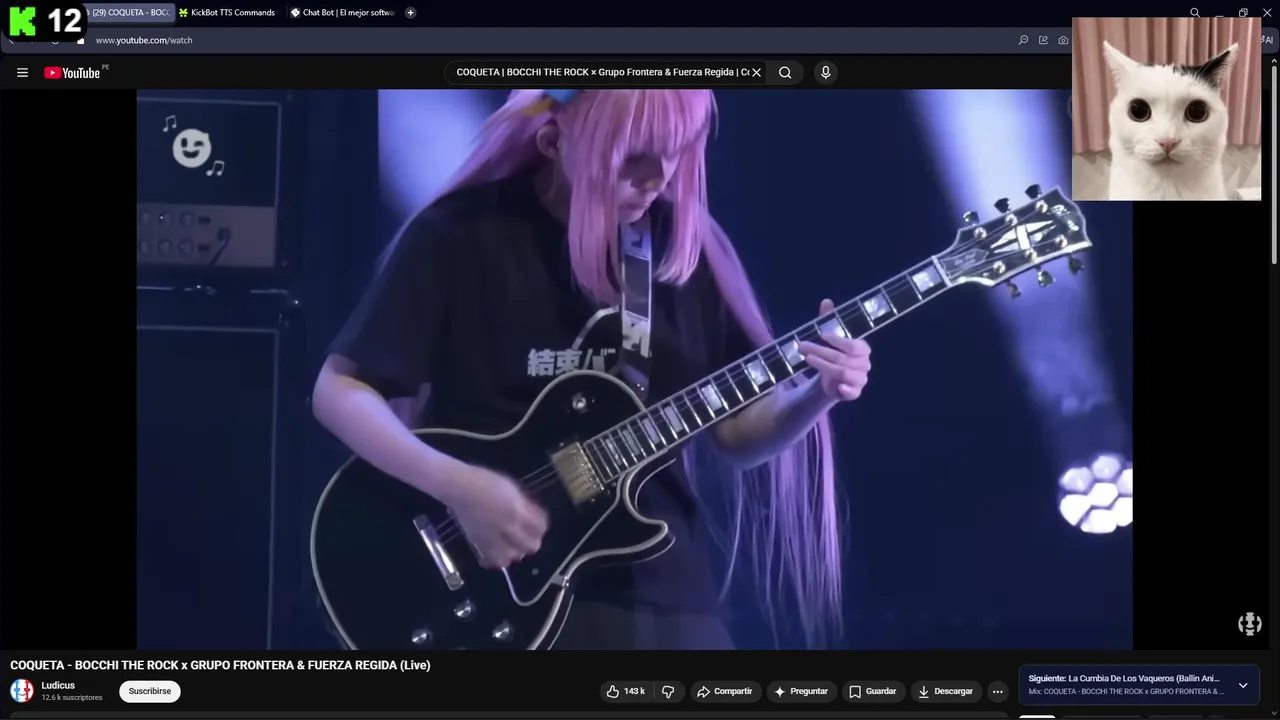Click the address bar zoom/find icon
Viewport: 1280px width, 720px height.
(1023, 40)
